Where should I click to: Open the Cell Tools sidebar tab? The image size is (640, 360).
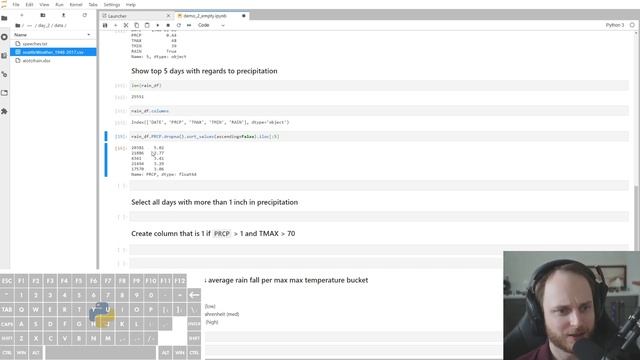coord(4,74)
